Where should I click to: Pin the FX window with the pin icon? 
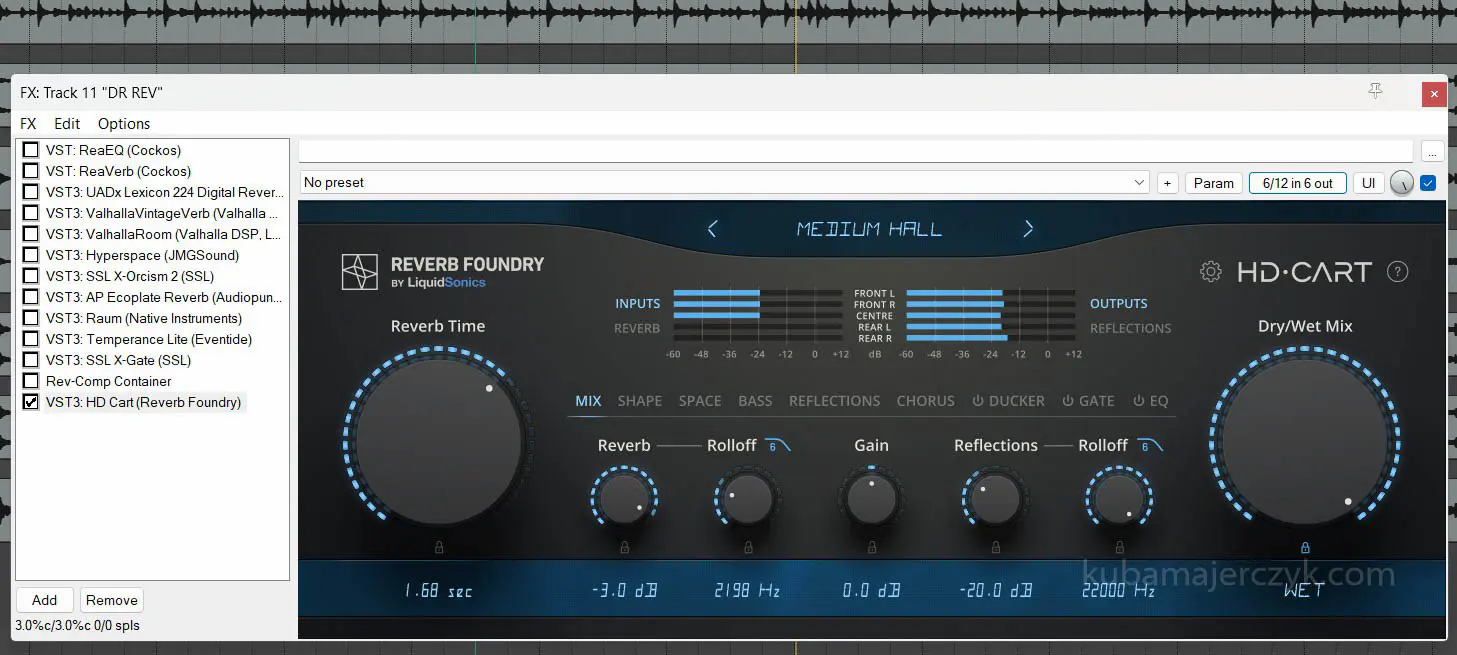[1375, 92]
